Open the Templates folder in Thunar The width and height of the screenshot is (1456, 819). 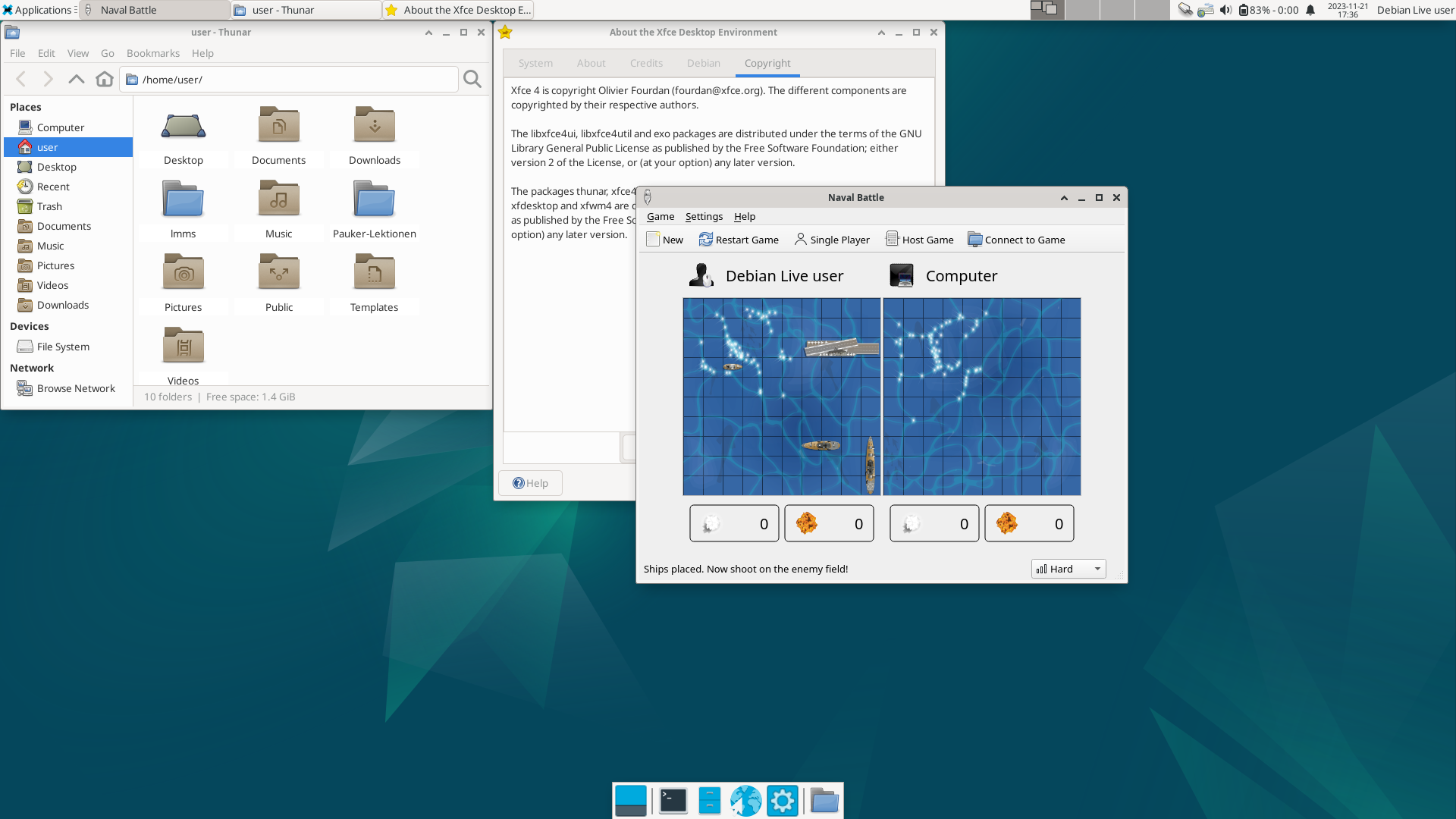click(375, 272)
